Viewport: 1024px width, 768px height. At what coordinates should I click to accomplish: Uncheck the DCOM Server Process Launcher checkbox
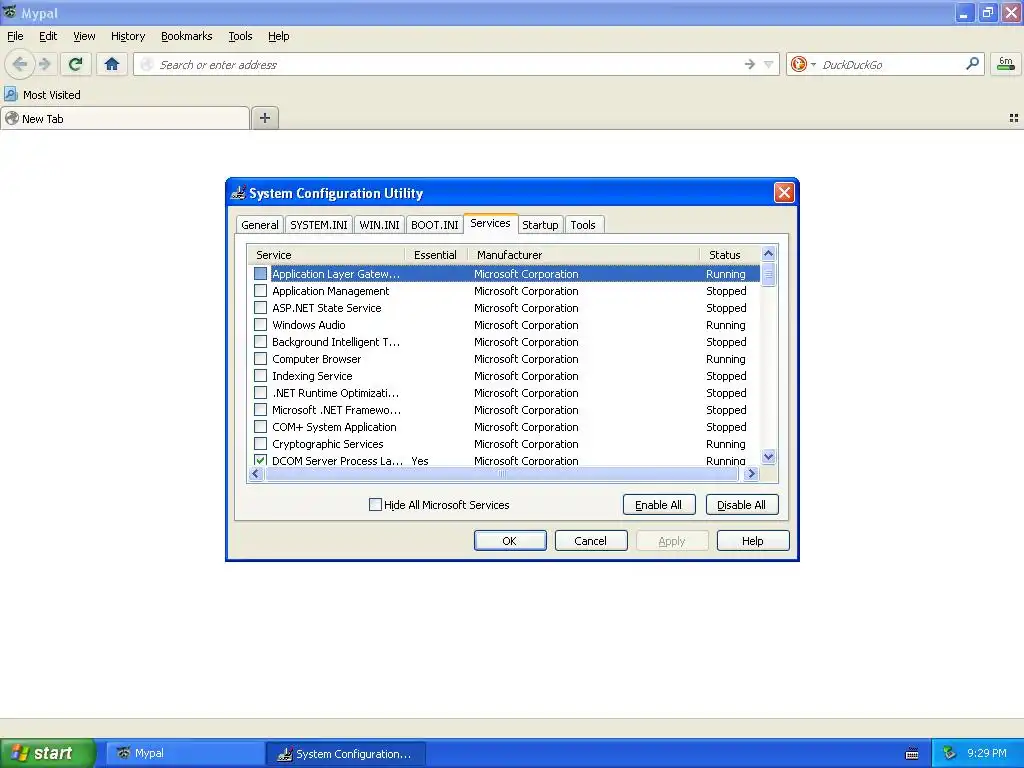(x=261, y=460)
